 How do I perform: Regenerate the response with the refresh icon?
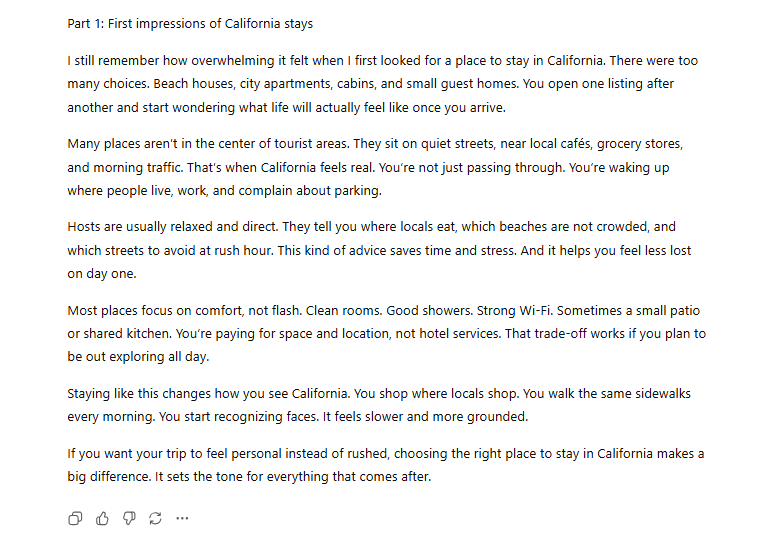pos(155,518)
